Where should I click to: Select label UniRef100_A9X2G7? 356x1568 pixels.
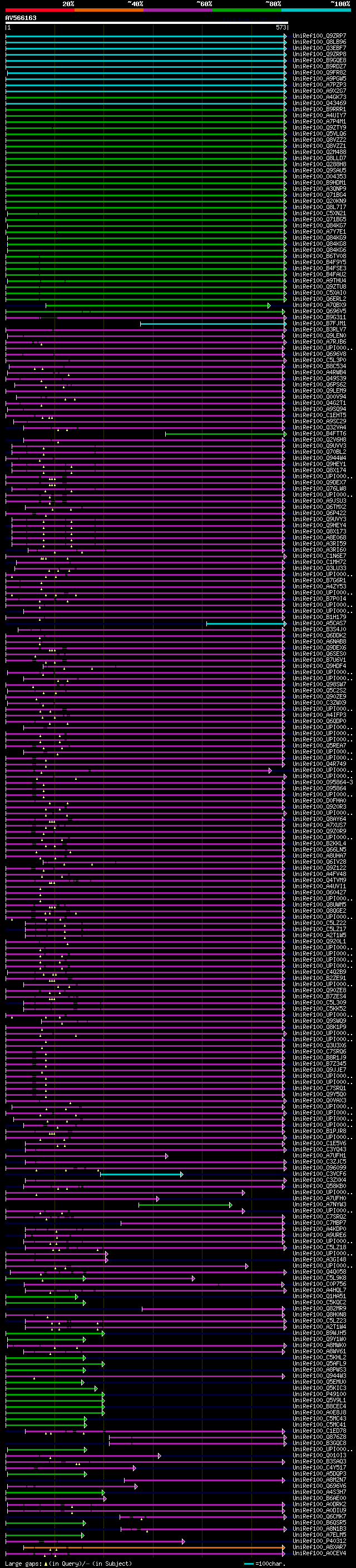pos(319,91)
